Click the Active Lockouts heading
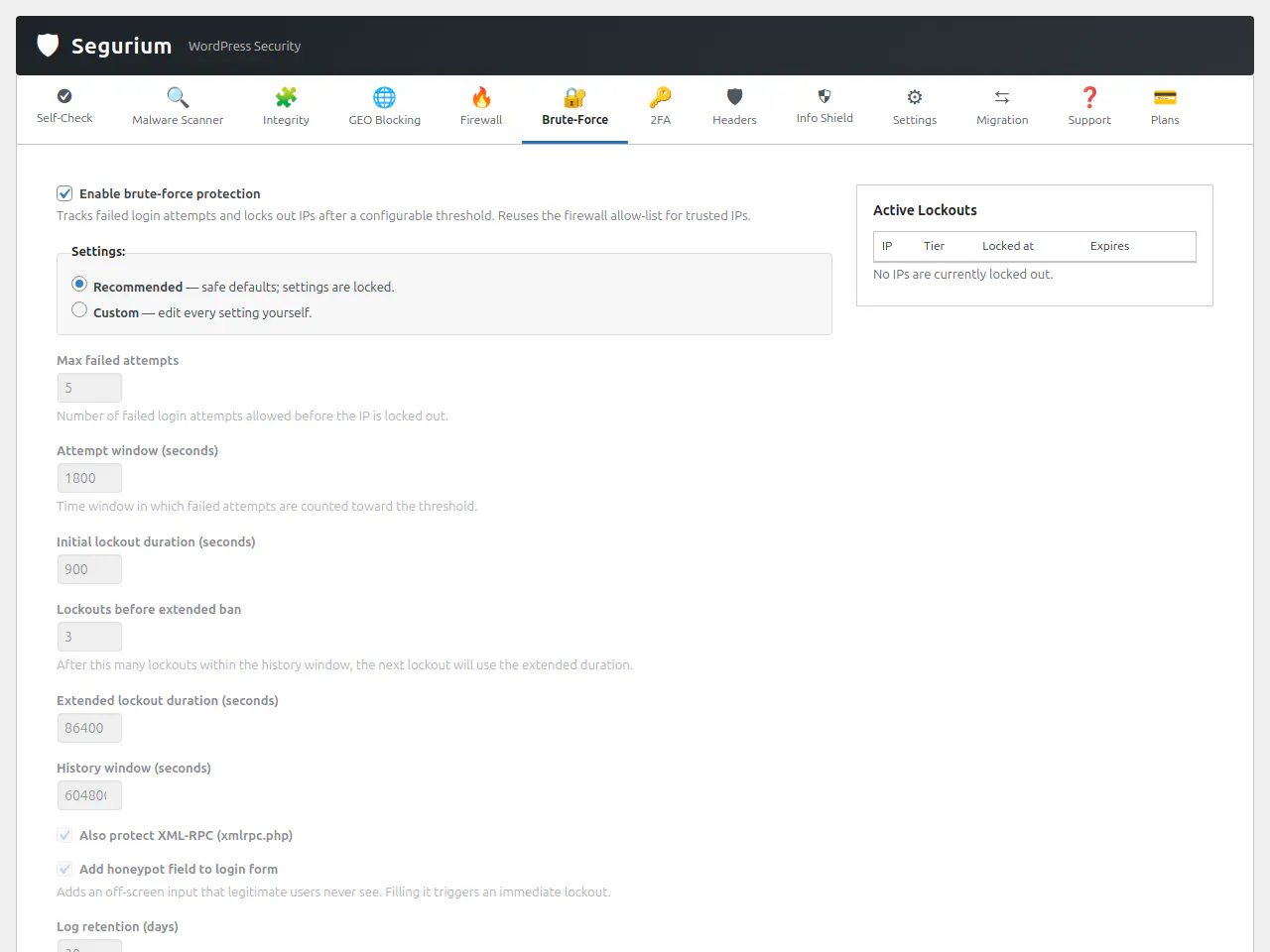The width and height of the screenshot is (1270, 952). 925,210
